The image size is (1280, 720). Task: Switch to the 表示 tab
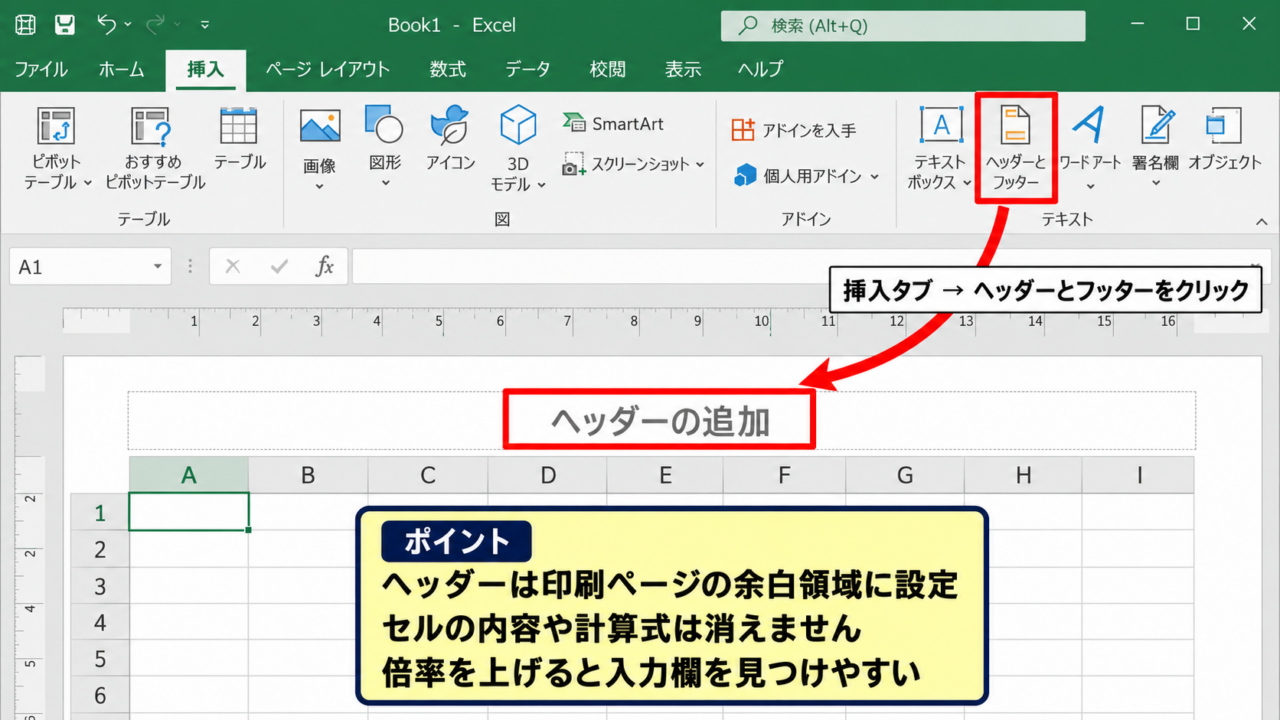[683, 69]
